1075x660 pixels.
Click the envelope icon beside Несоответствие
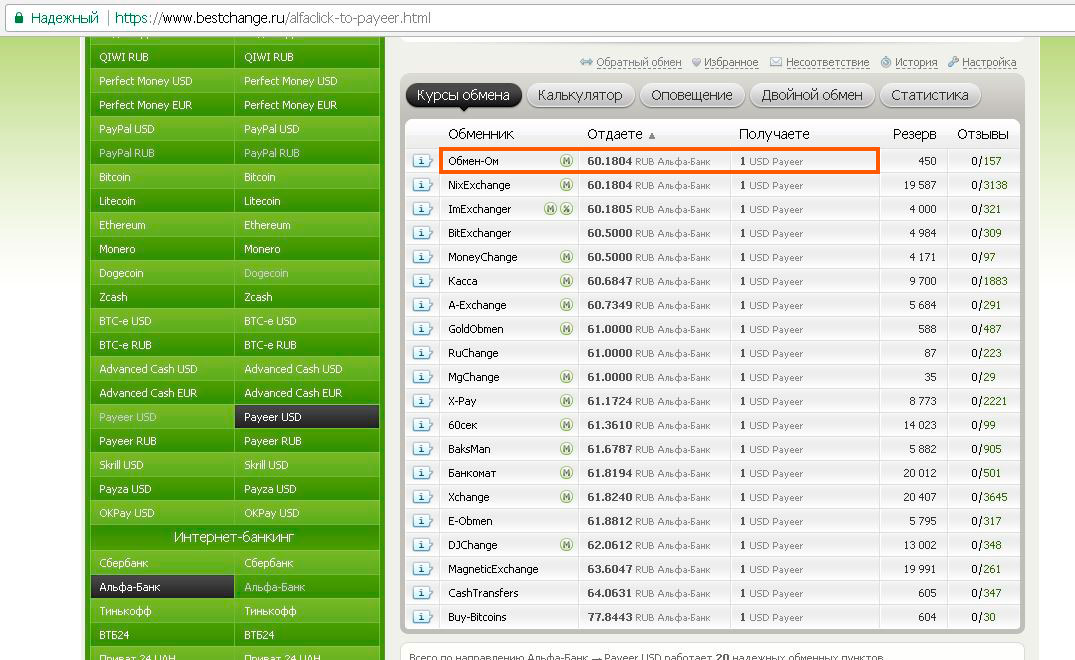(776, 62)
